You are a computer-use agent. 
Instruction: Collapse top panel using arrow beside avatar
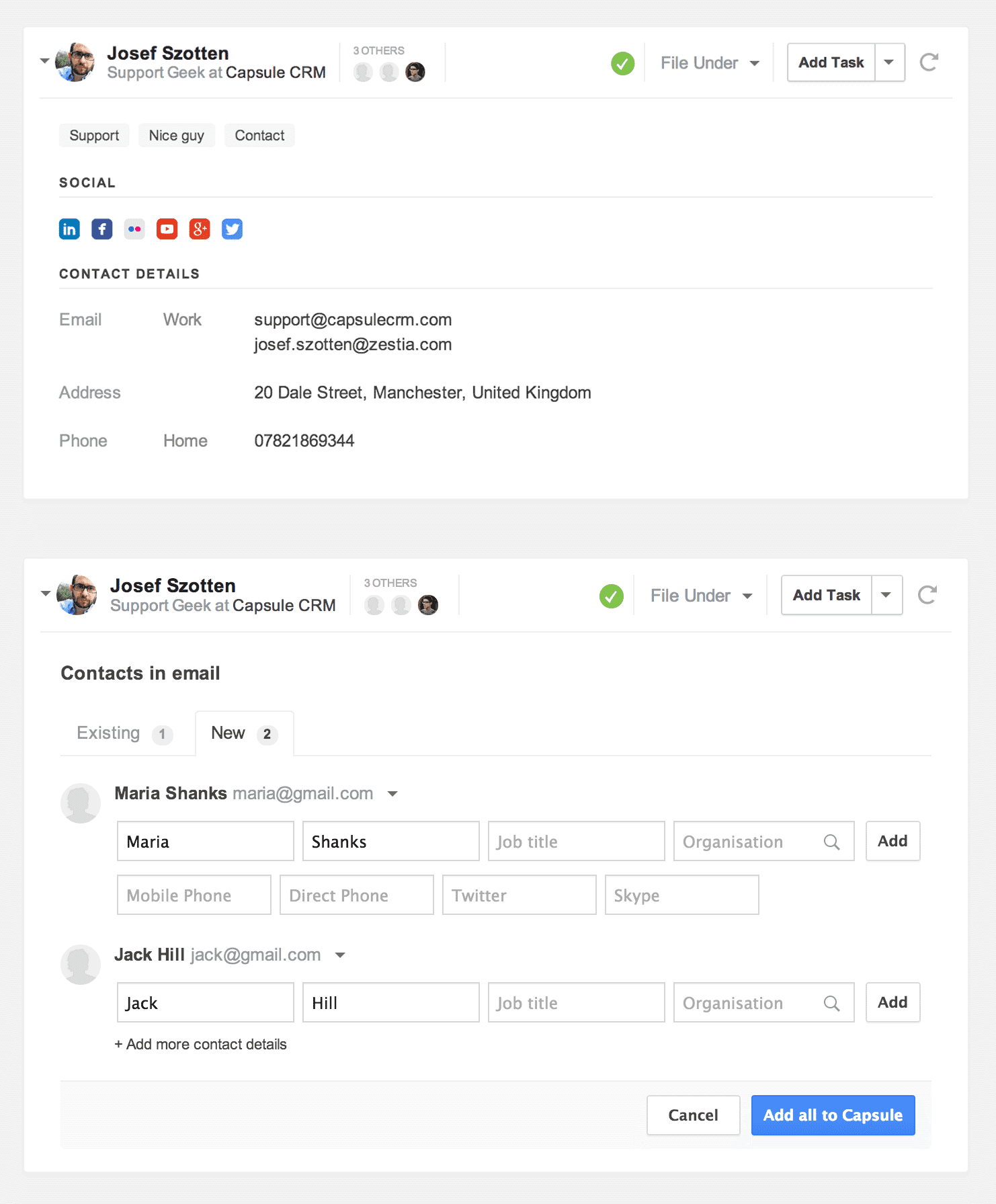point(44,61)
